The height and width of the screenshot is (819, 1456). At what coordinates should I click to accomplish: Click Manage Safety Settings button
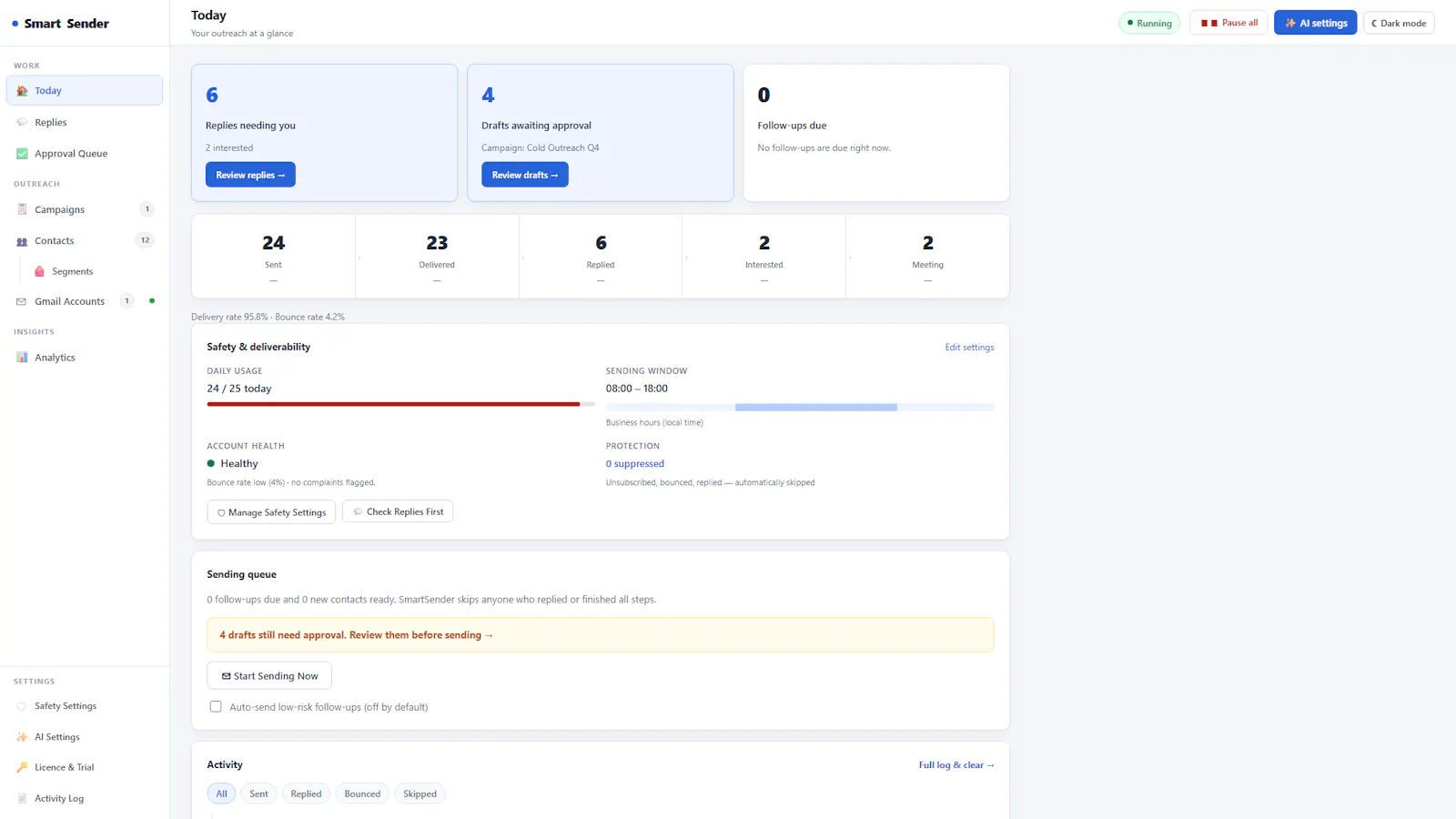pyautogui.click(x=271, y=512)
